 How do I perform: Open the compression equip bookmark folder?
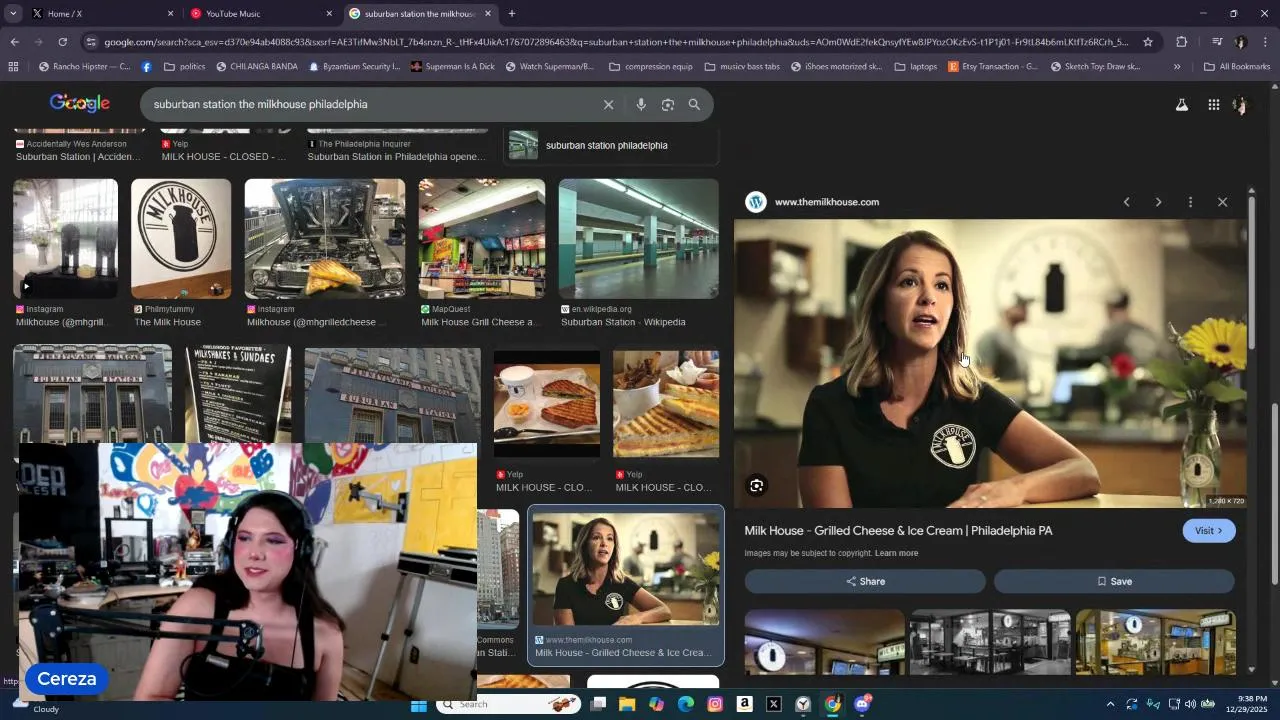tap(650, 67)
